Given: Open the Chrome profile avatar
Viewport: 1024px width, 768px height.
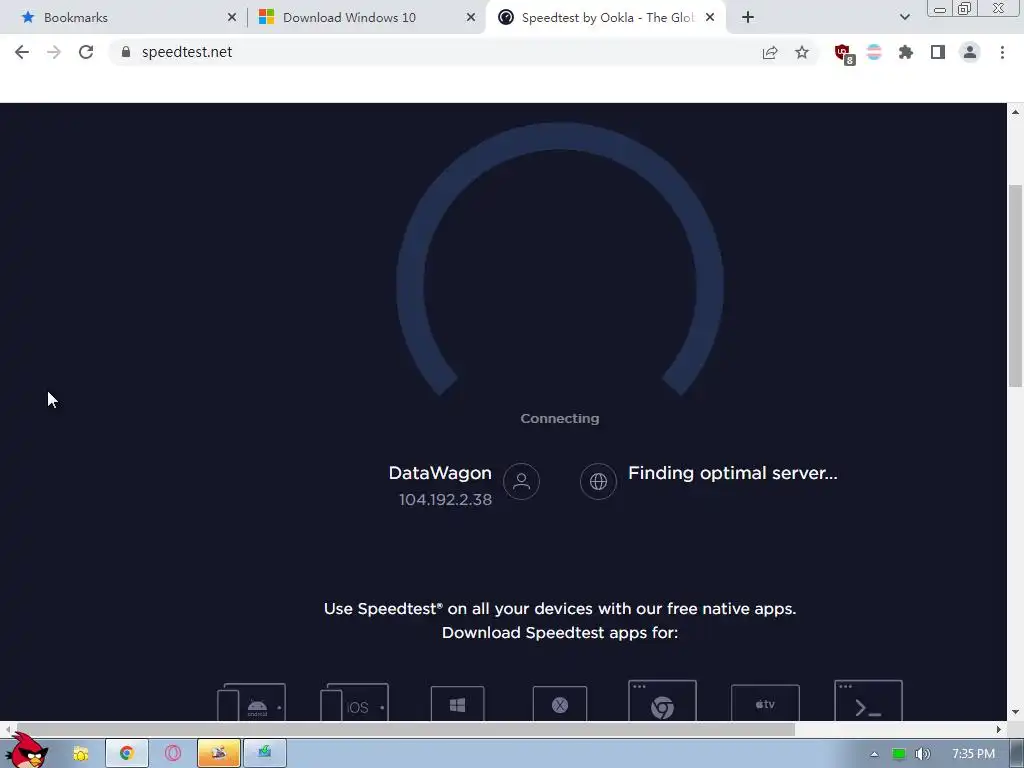Looking at the screenshot, I should click(970, 52).
